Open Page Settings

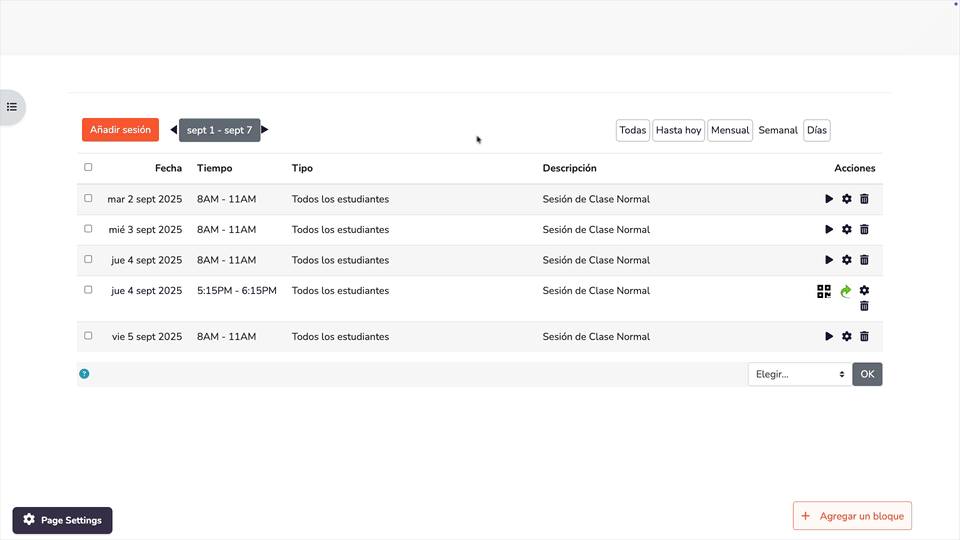click(x=62, y=520)
